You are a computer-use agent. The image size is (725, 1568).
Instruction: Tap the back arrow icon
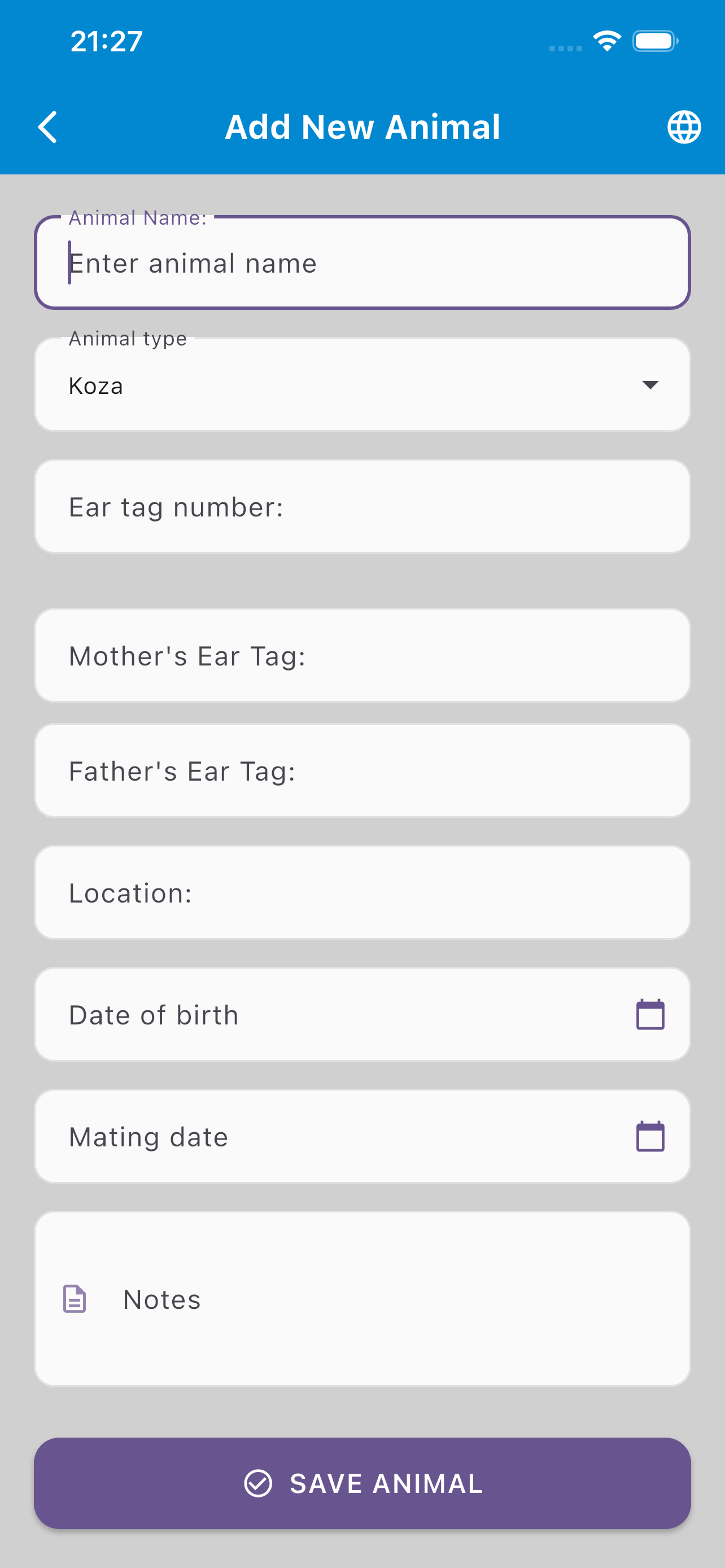47,127
